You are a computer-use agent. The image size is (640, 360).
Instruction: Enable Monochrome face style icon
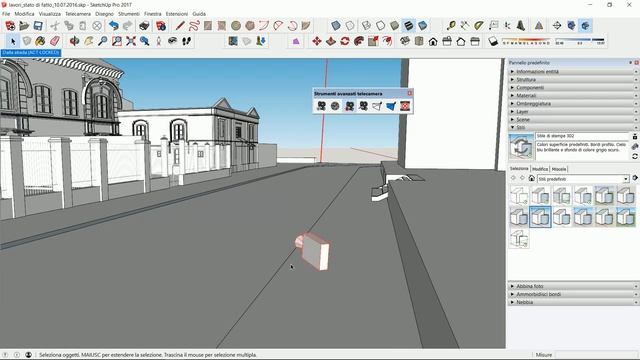(423, 26)
